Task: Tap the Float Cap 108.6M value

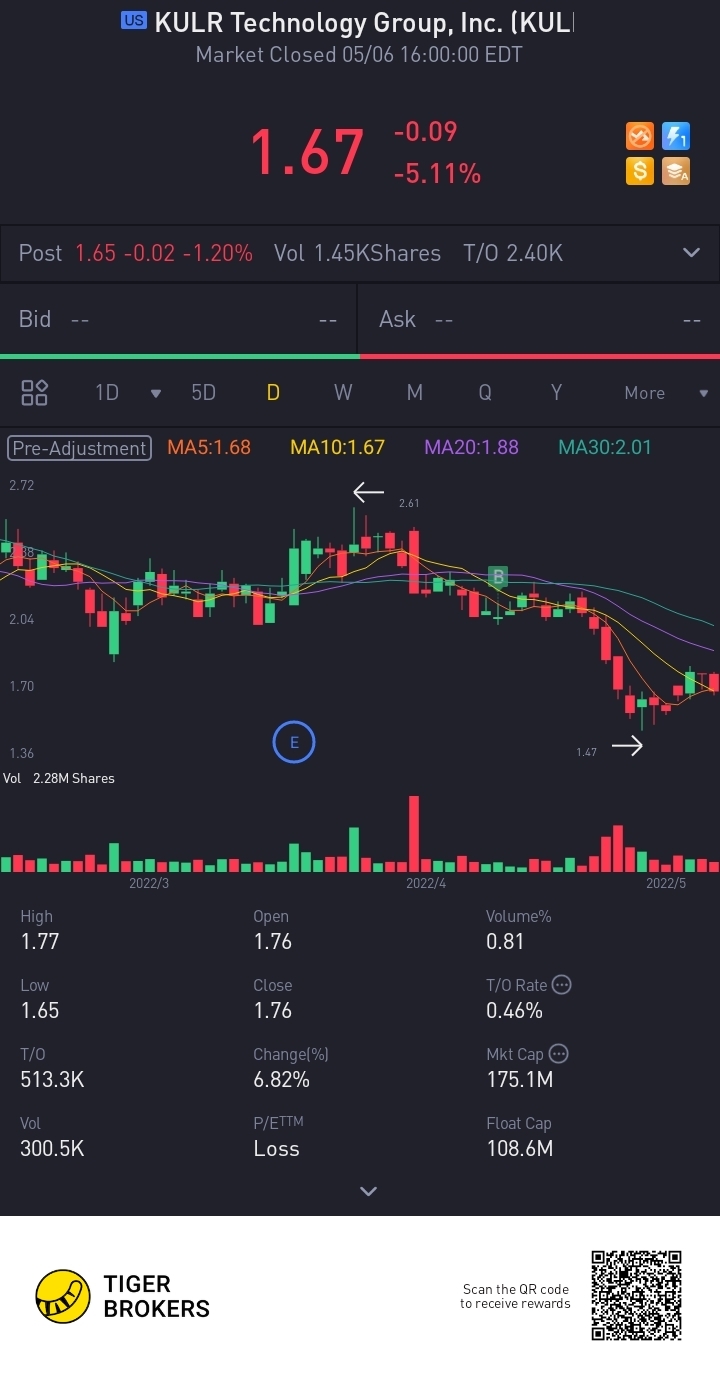Action: tap(519, 1148)
